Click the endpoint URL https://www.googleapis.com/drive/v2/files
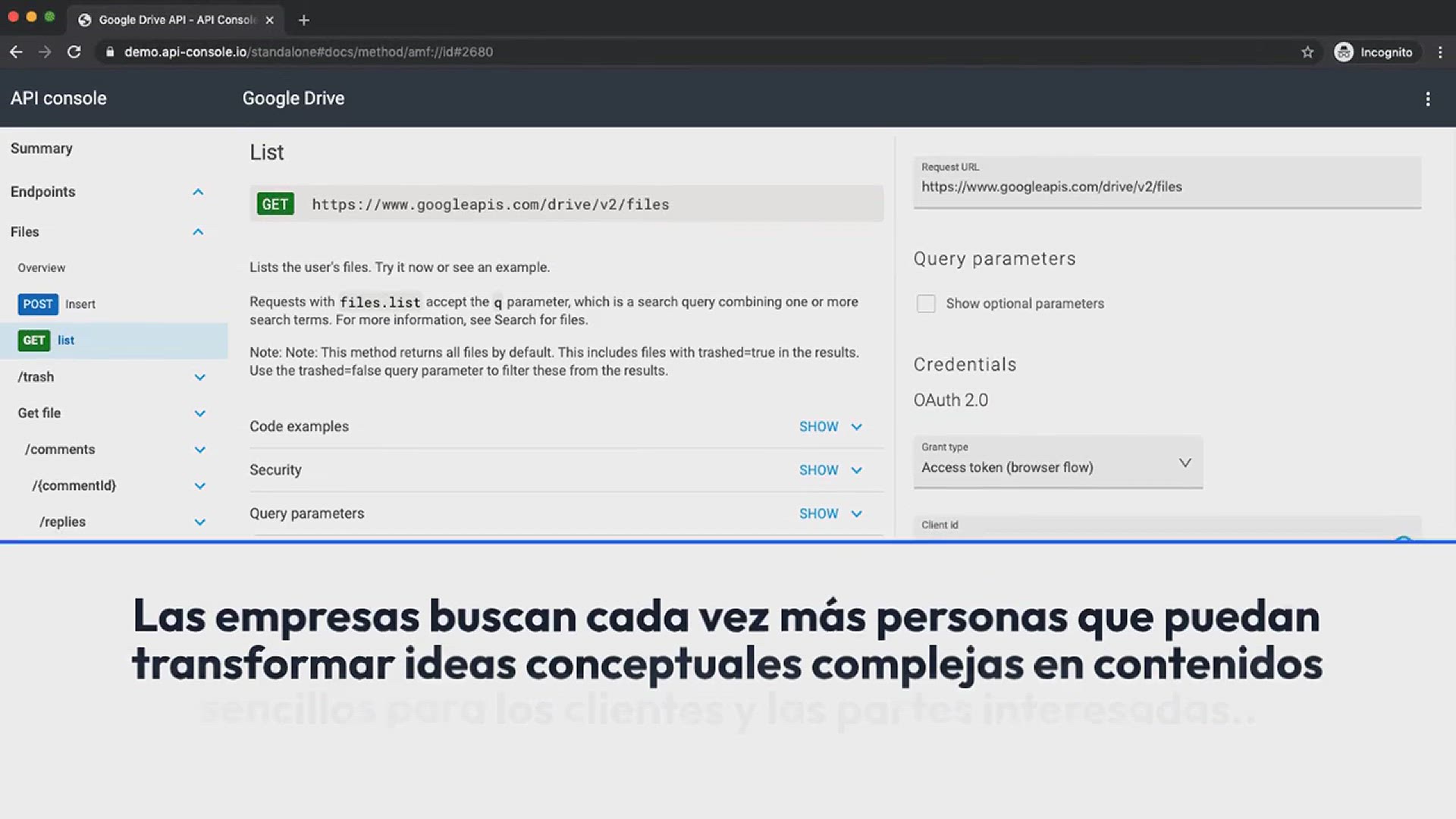The width and height of the screenshot is (1456, 819). tap(491, 205)
